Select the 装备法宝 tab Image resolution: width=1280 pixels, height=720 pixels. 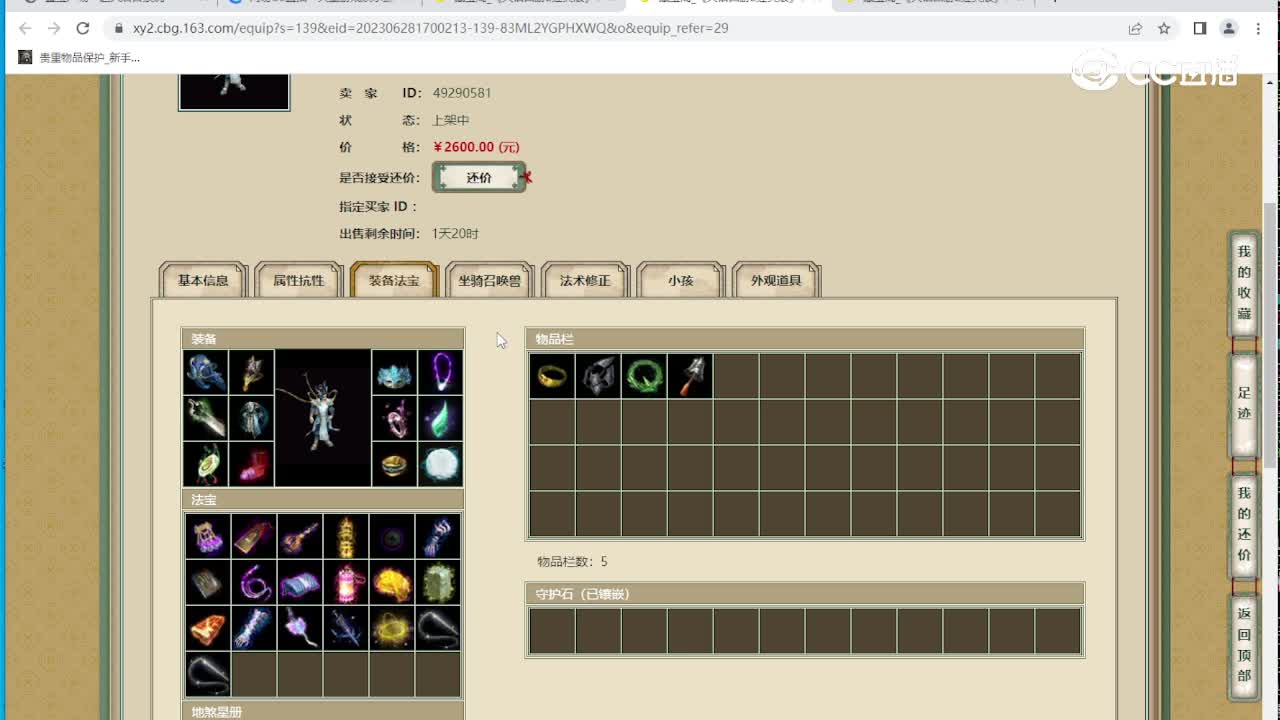tap(394, 280)
